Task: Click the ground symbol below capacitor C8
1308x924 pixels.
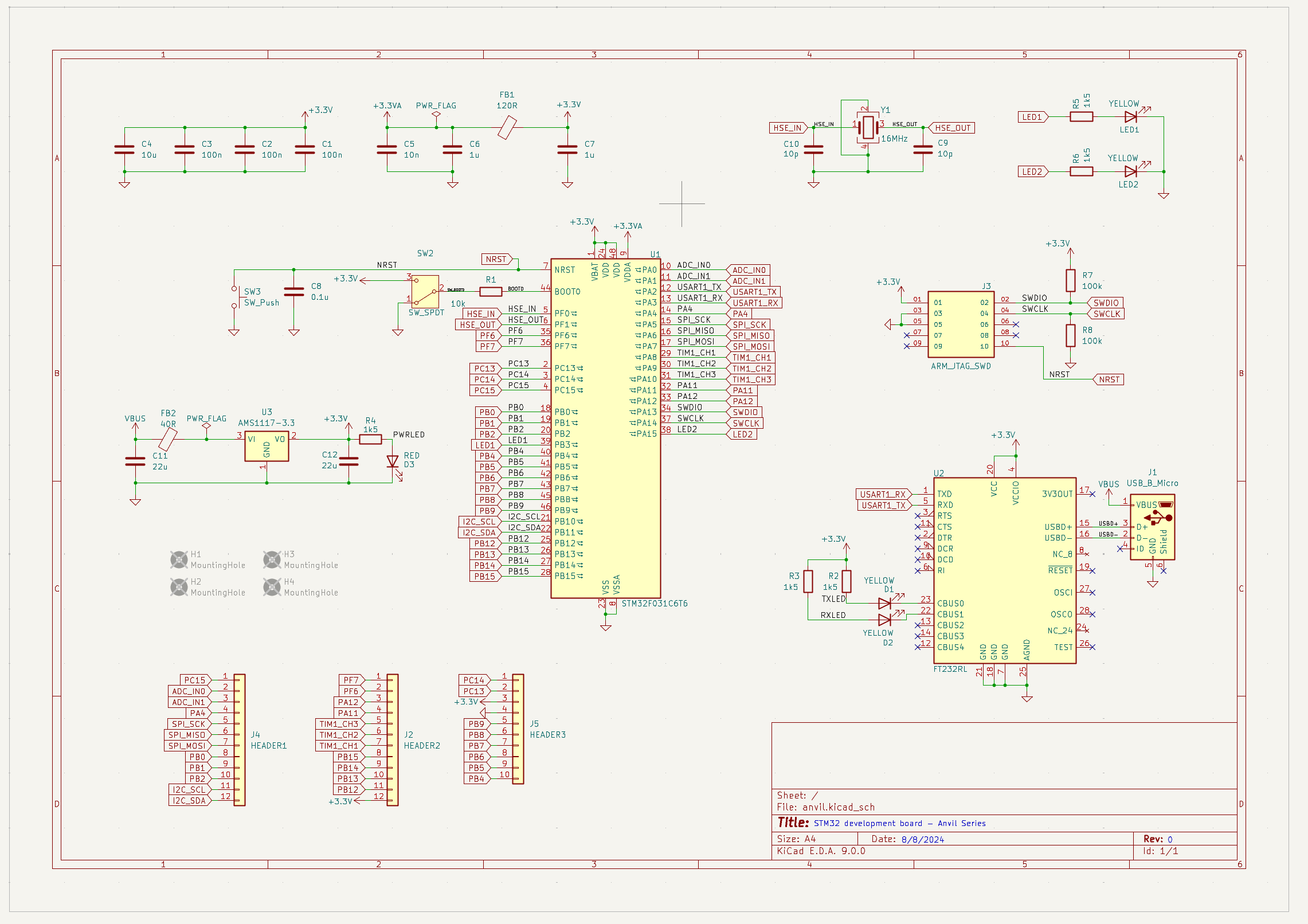Action: [294, 332]
